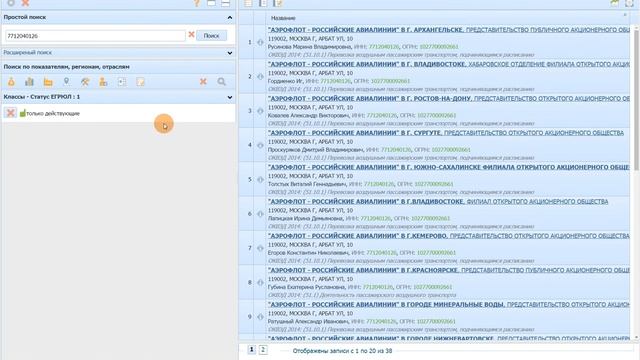Viewport: 640px width, 360px height.
Task: Click 'Губина Екатерина Руслановна' in row 8
Action: (307, 287)
